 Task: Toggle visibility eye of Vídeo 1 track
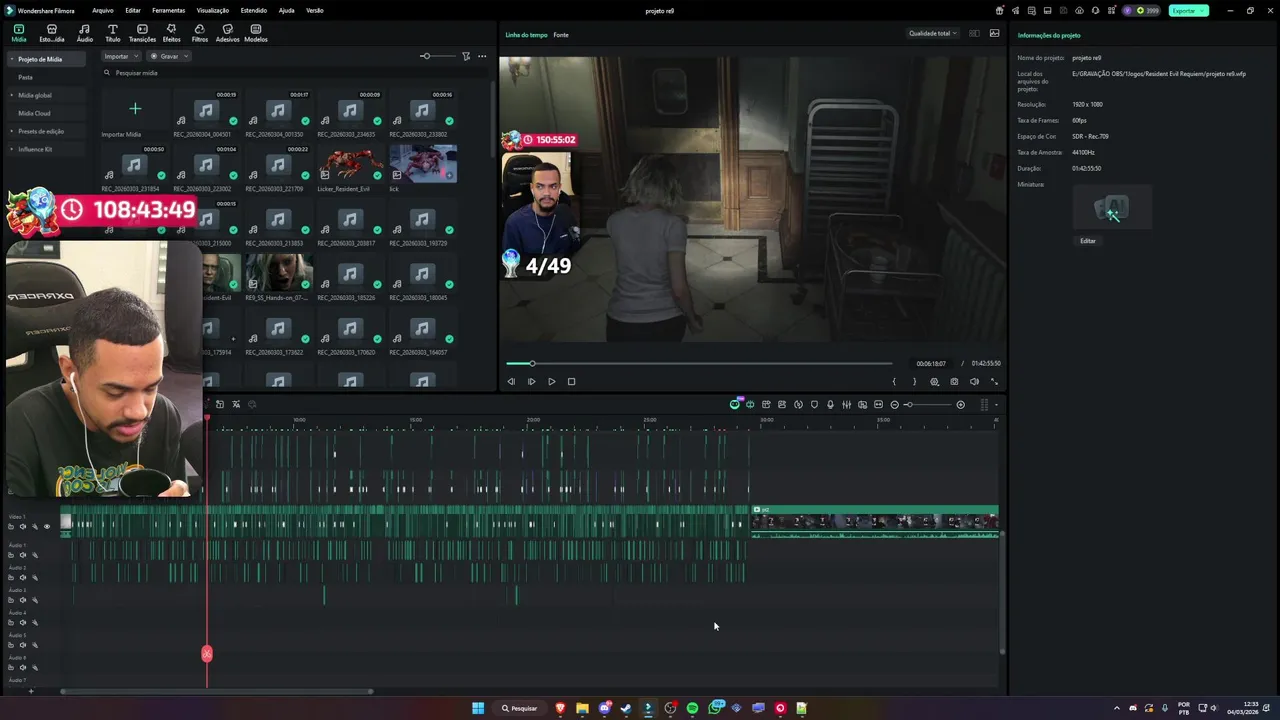[46, 527]
